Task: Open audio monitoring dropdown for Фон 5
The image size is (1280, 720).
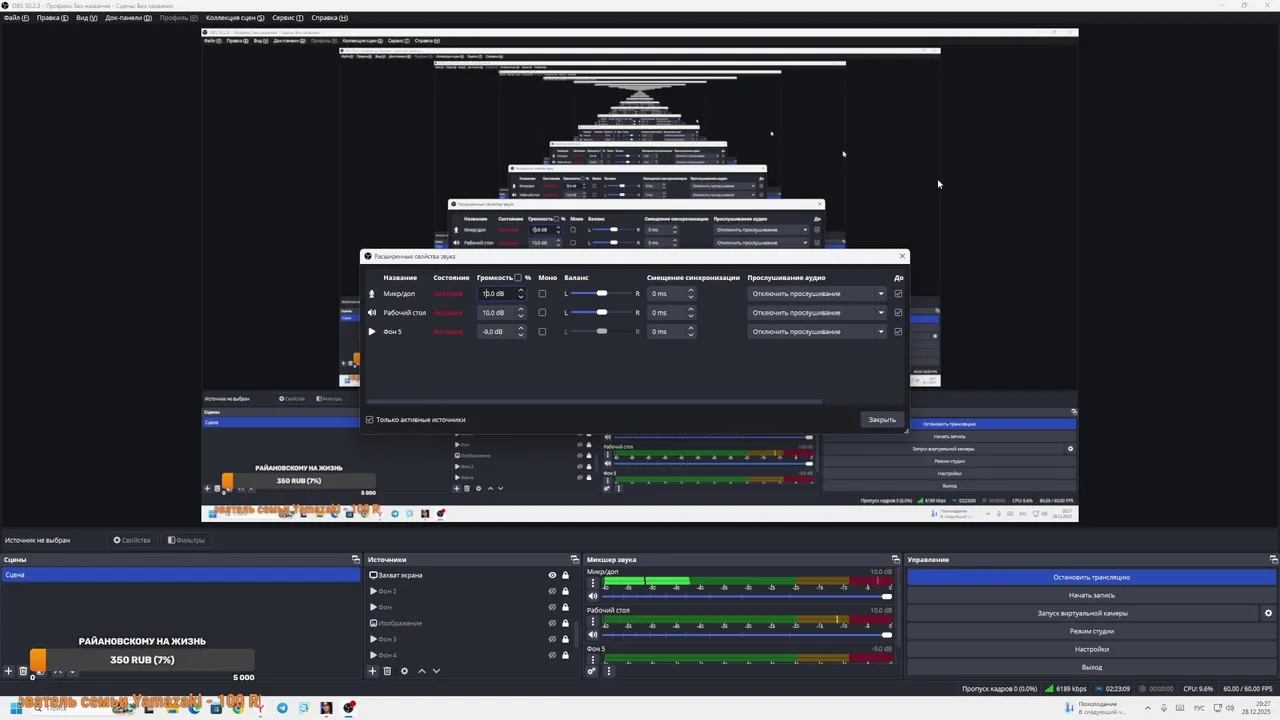Action: (x=817, y=331)
